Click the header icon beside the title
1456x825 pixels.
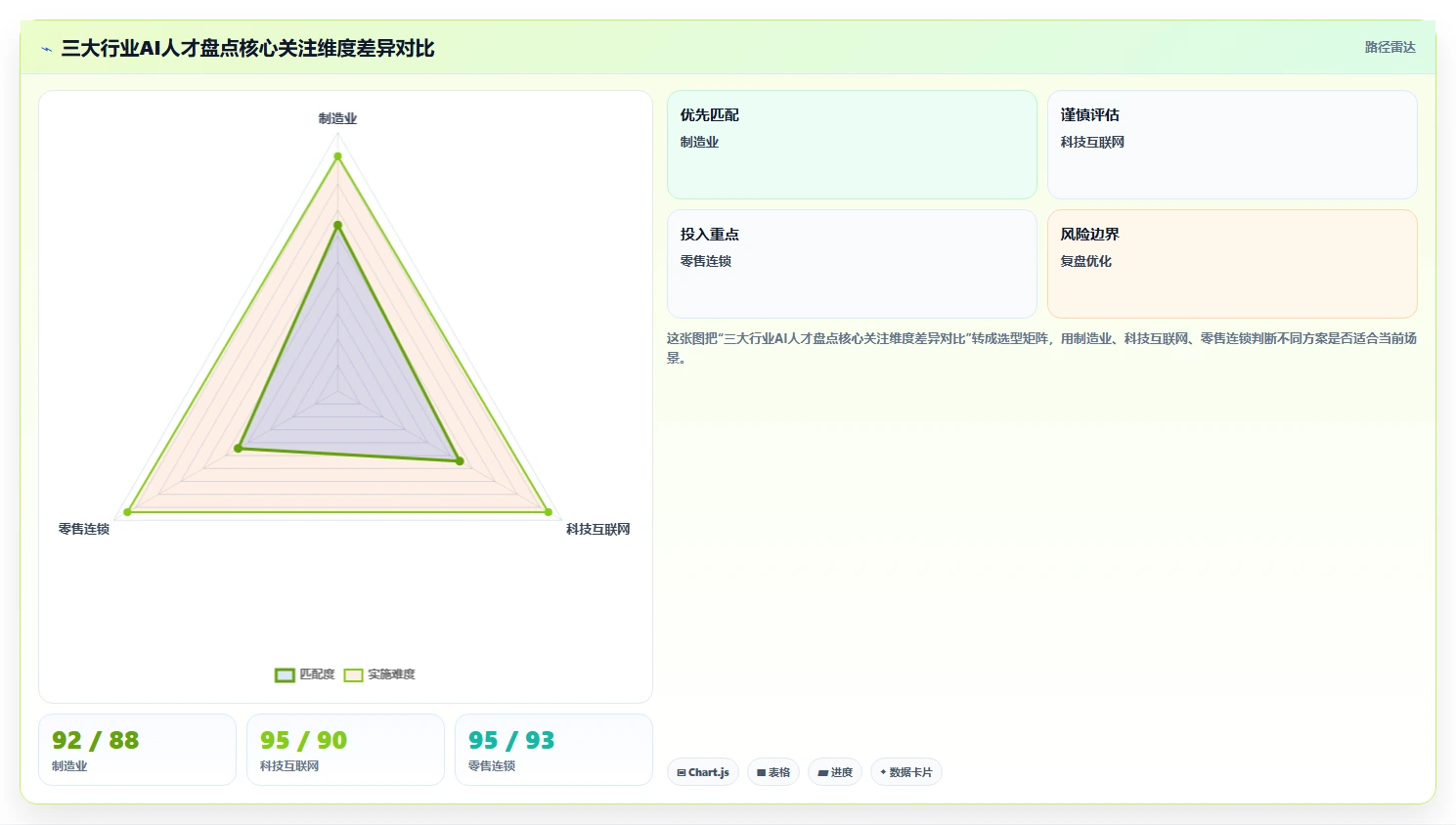point(46,49)
